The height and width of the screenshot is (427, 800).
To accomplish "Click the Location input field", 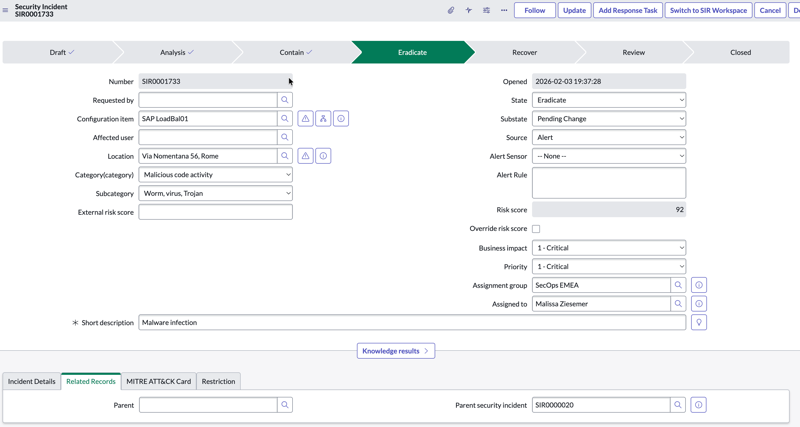I will point(208,156).
